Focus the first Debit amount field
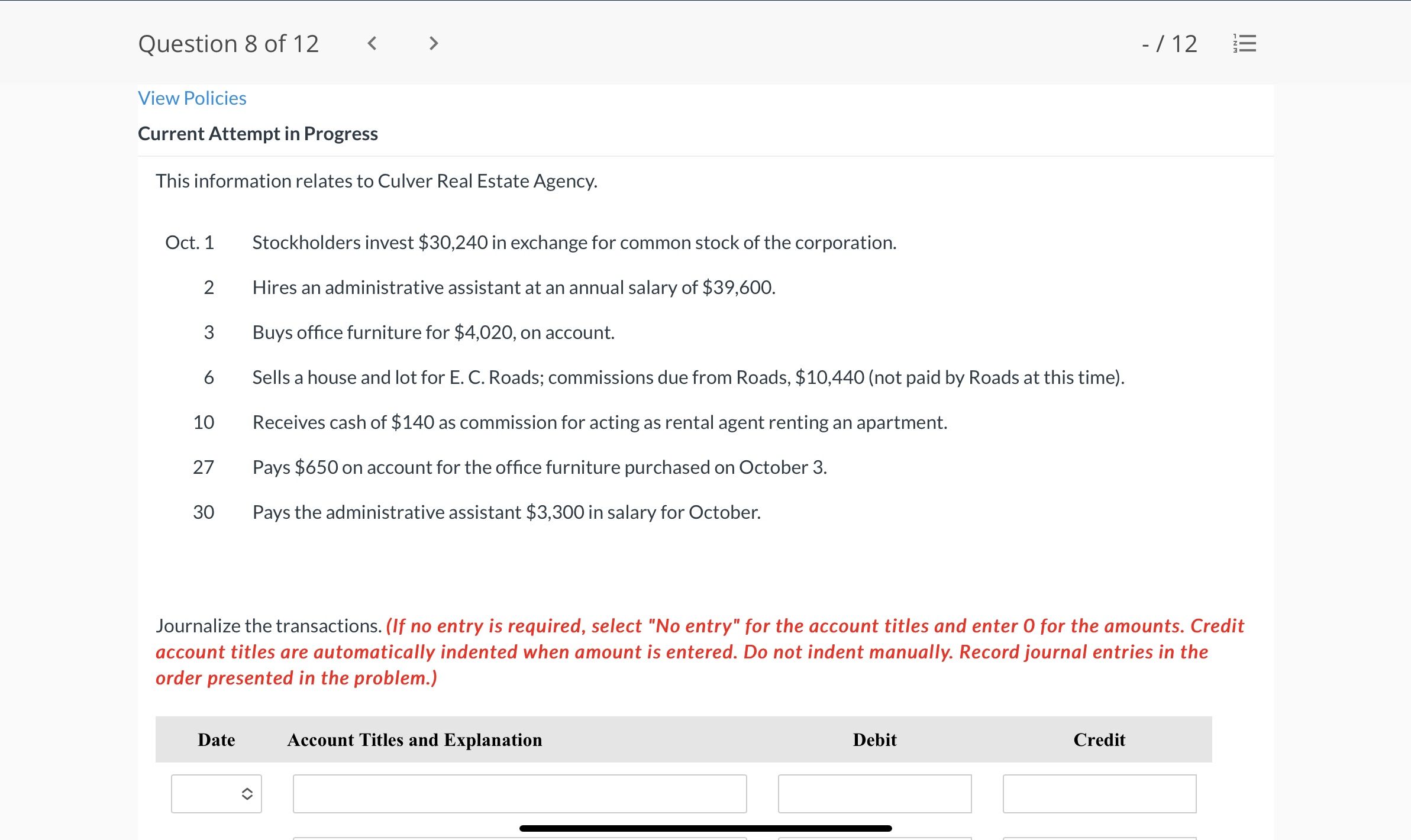1411x840 pixels. click(x=874, y=794)
